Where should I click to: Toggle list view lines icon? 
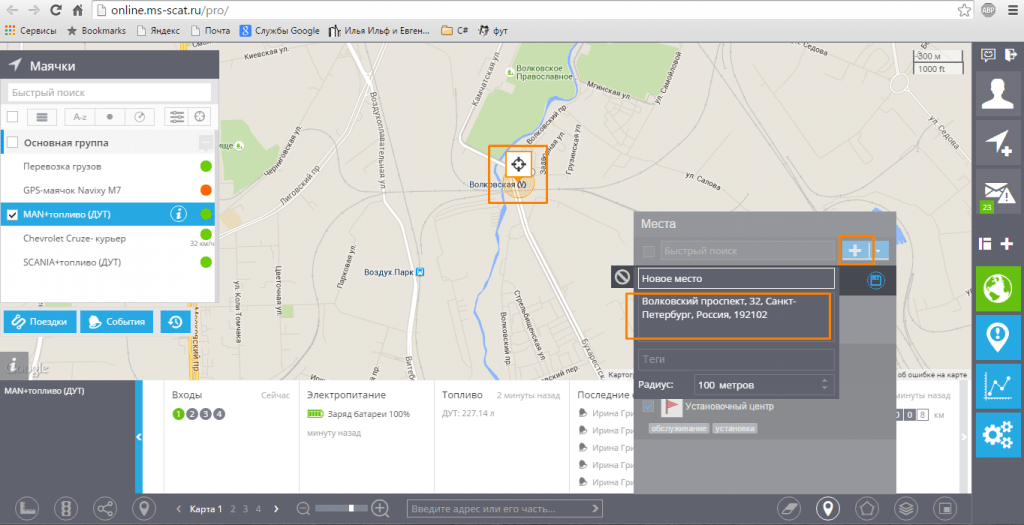(x=42, y=117)
